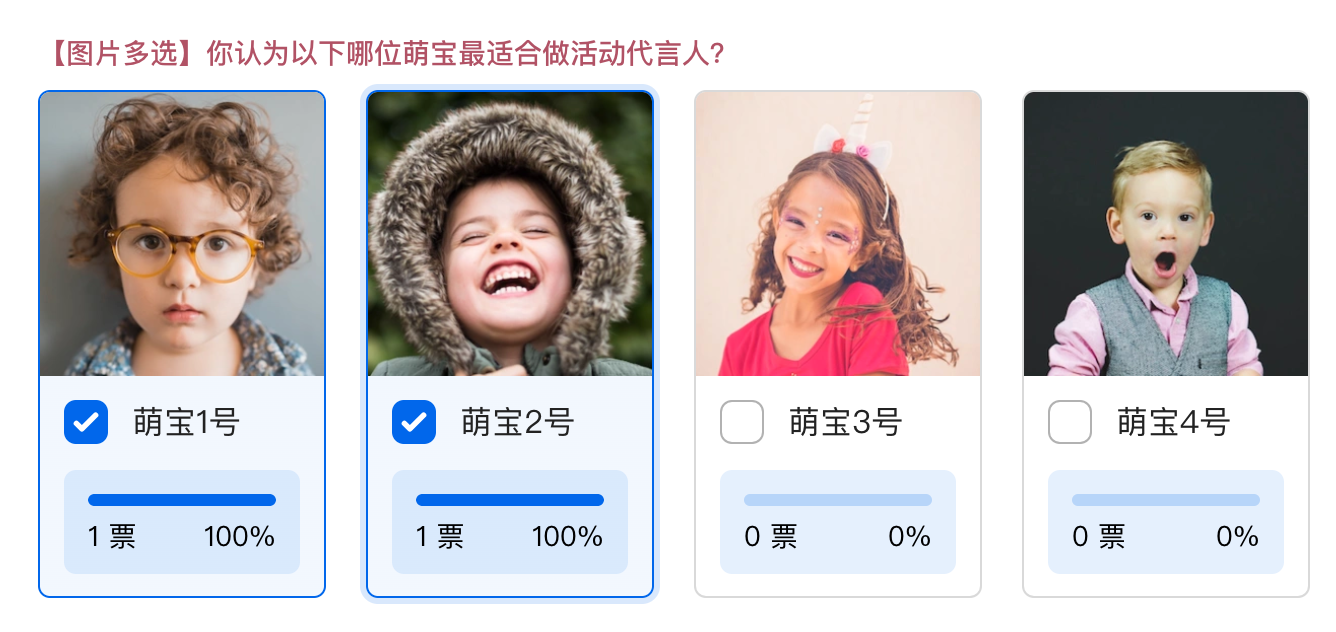Click 萌宝4号 0% percentage text
The image size is (1336, 632).
(1237, 537)
